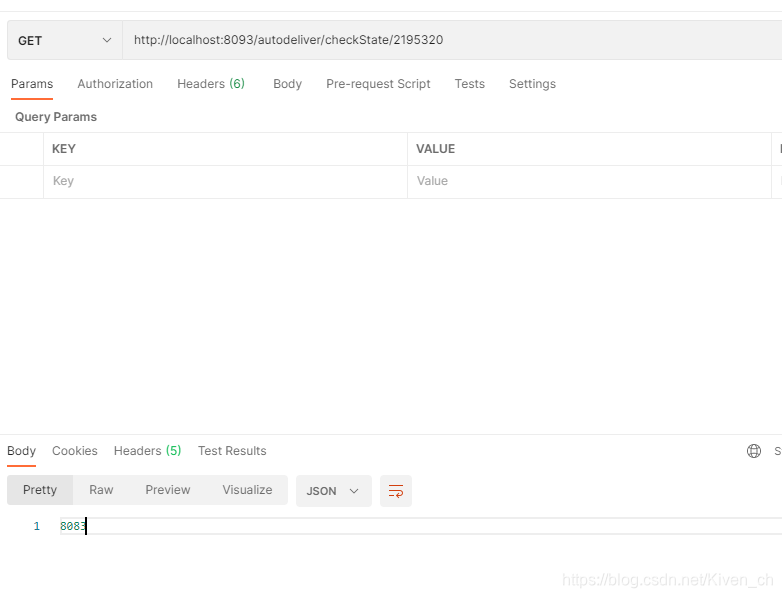The width and height of the screenshot is (782, 598).
Task: Open the Test Results tab
Action: (232, 451)
